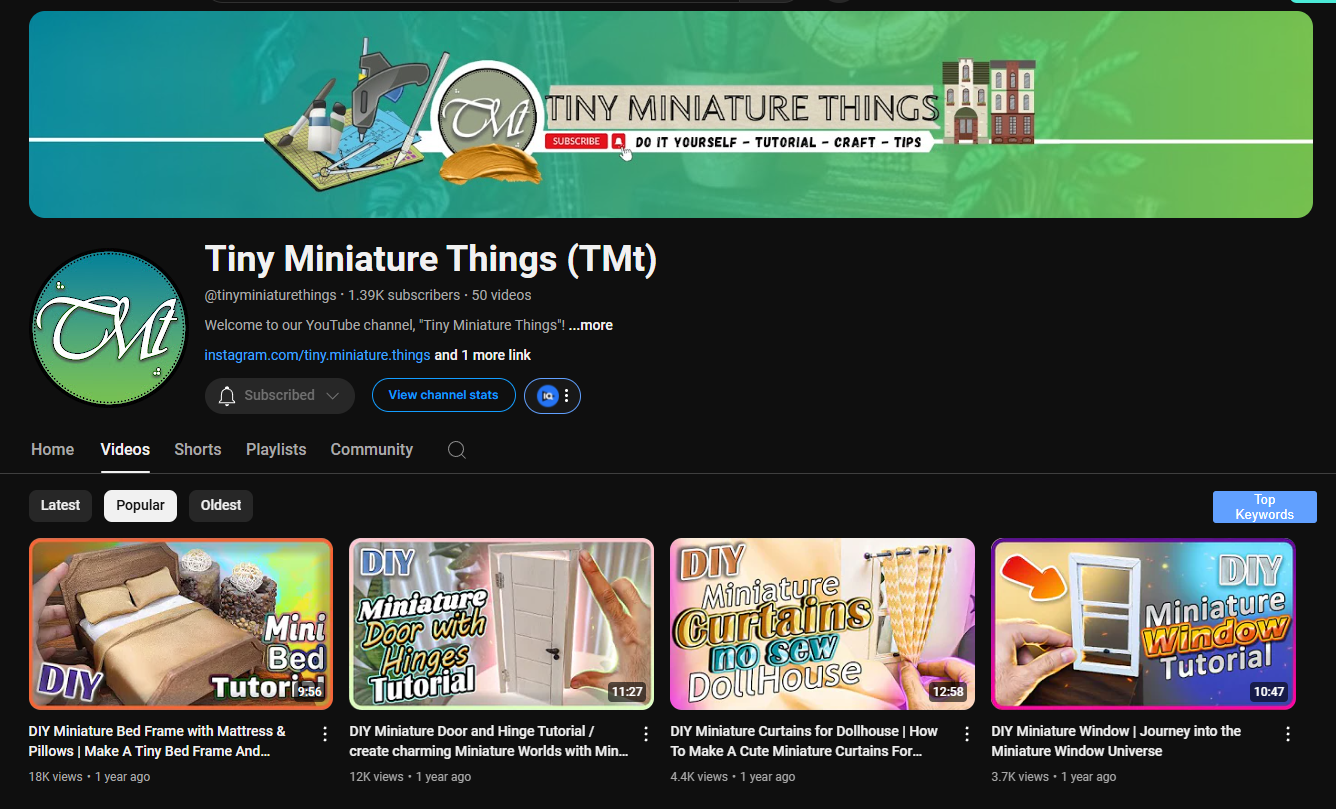Play the DIY Miniature Curtains video thumbnail

822,623
